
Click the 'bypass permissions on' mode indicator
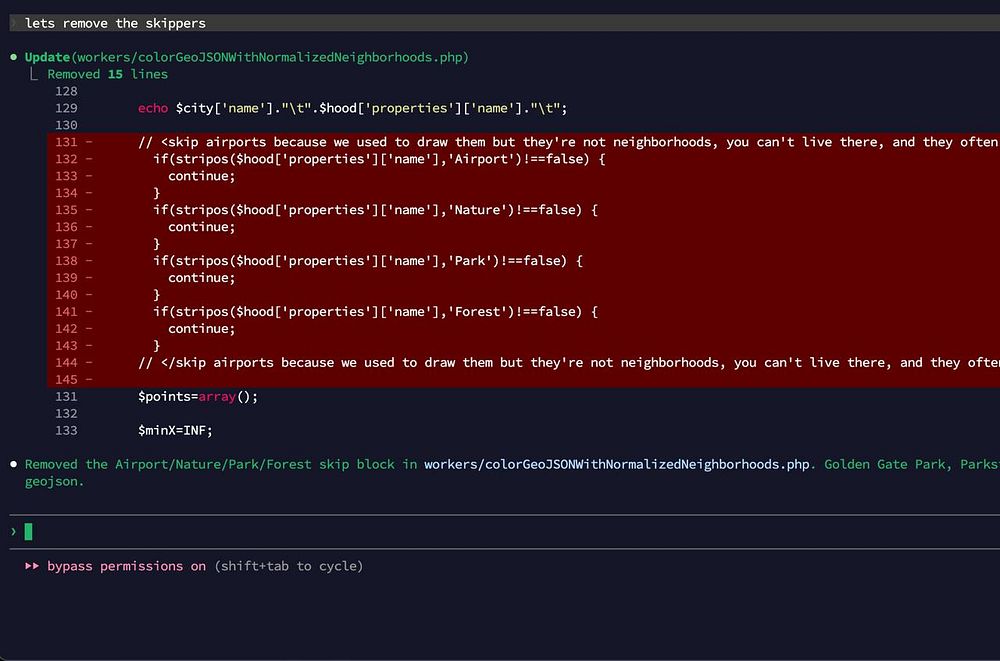click(126, 566)
